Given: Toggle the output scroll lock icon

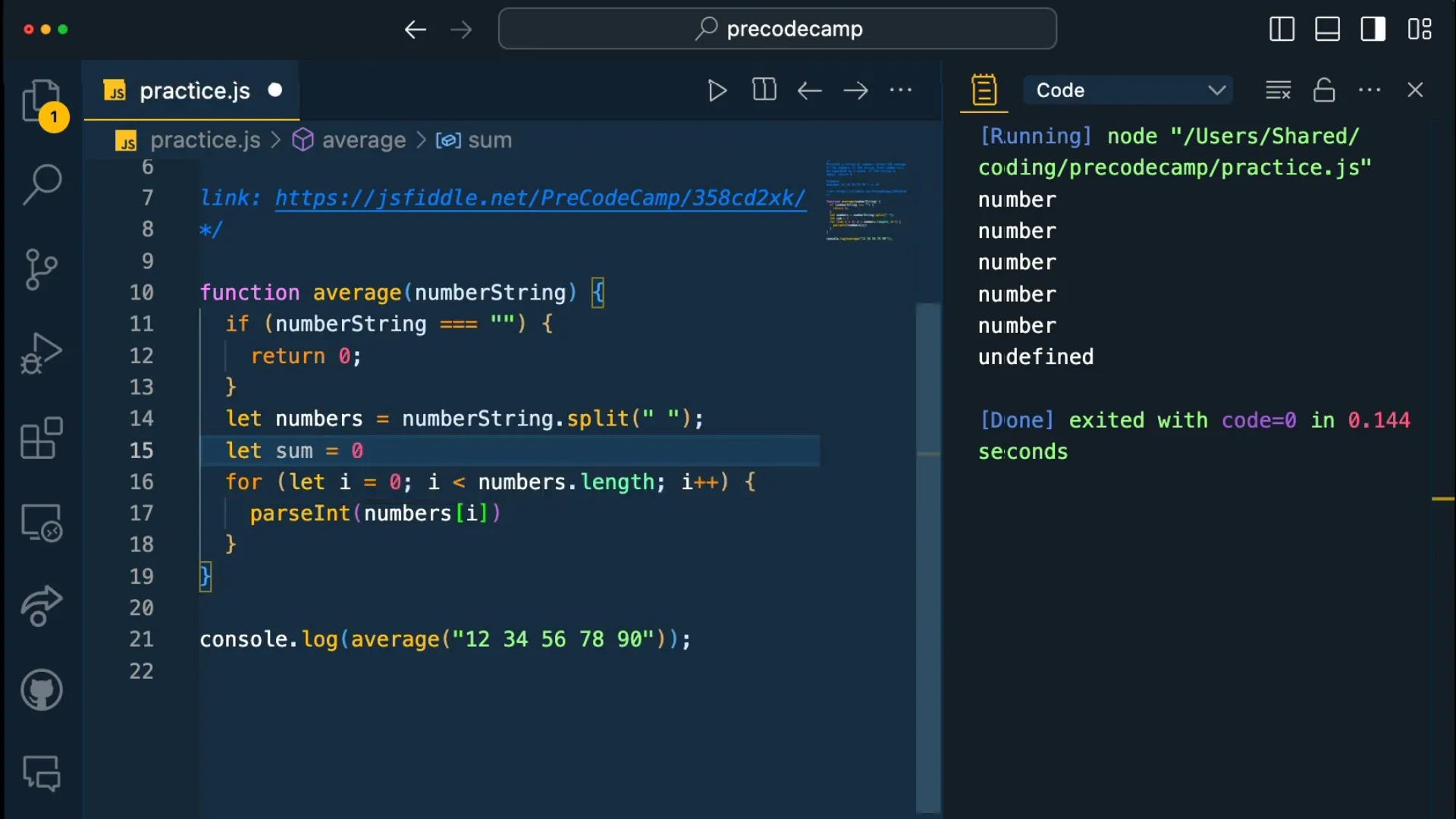Looking at the screenshot, I should [x=1324, y=90].
